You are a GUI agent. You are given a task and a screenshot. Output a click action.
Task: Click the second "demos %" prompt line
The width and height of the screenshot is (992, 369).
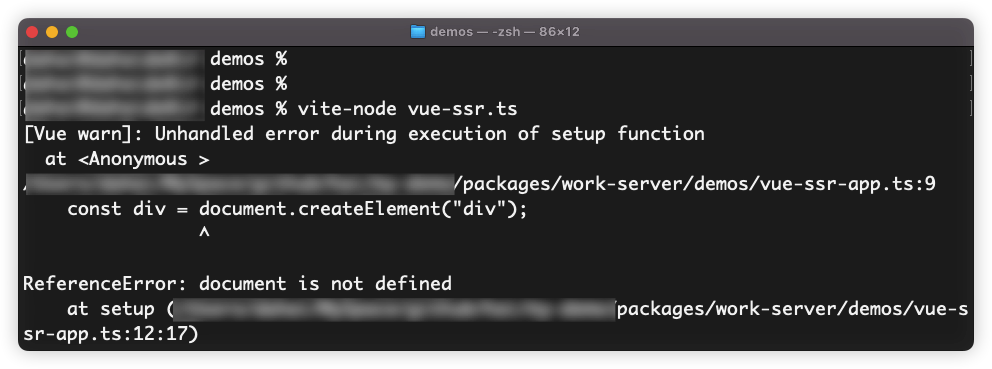(249, 84)
